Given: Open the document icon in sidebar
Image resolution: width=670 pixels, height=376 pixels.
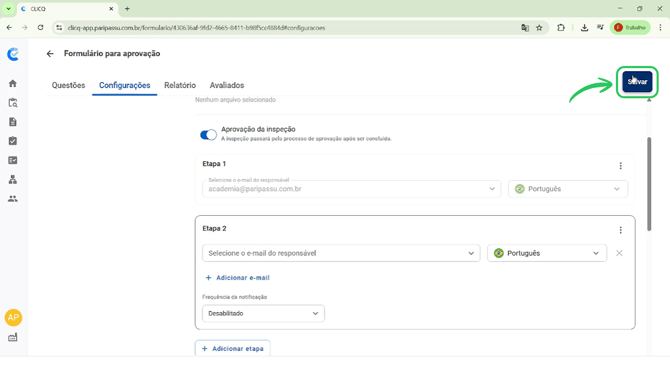Looking at the screenshot, I should [x=13, y=122].
